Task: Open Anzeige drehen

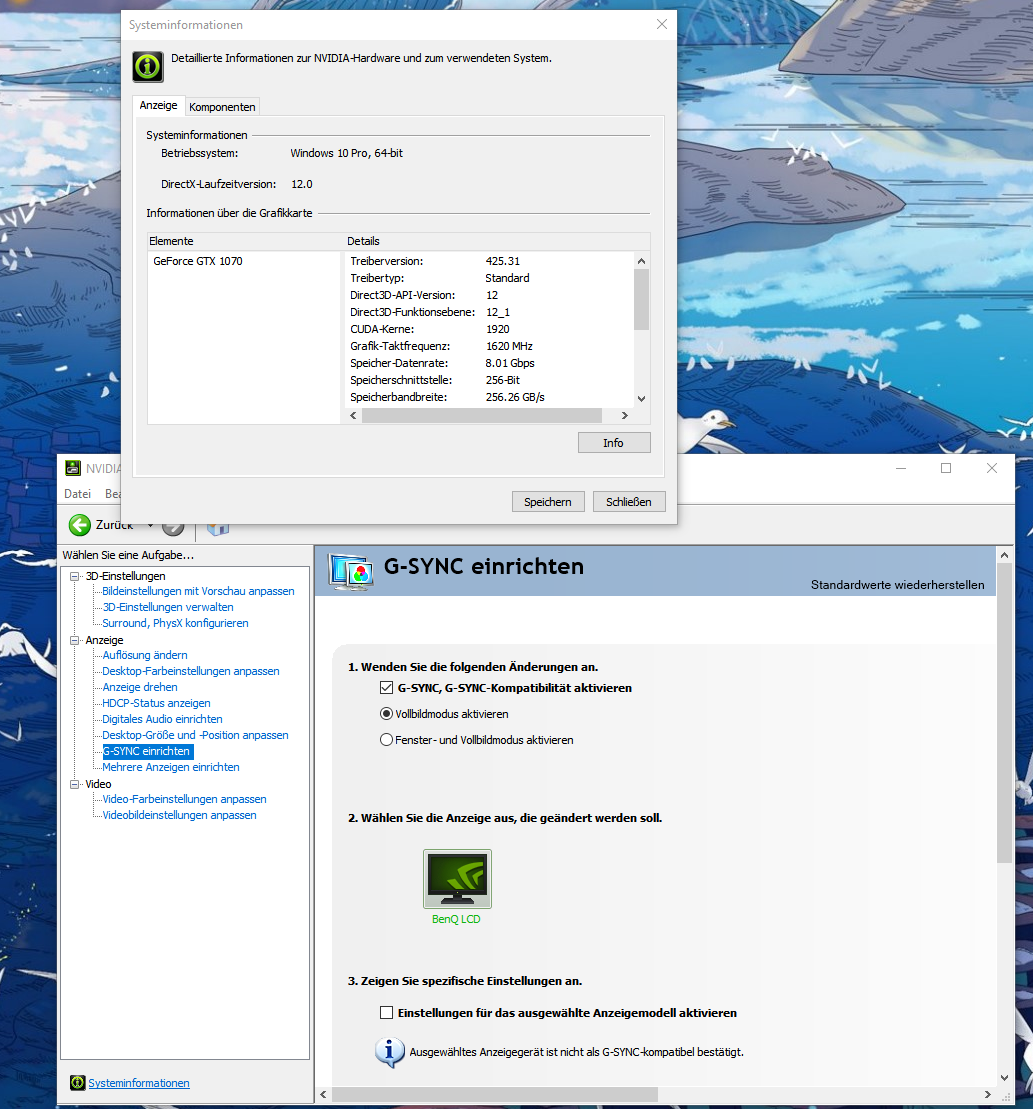Action: (x=140, y=687)
